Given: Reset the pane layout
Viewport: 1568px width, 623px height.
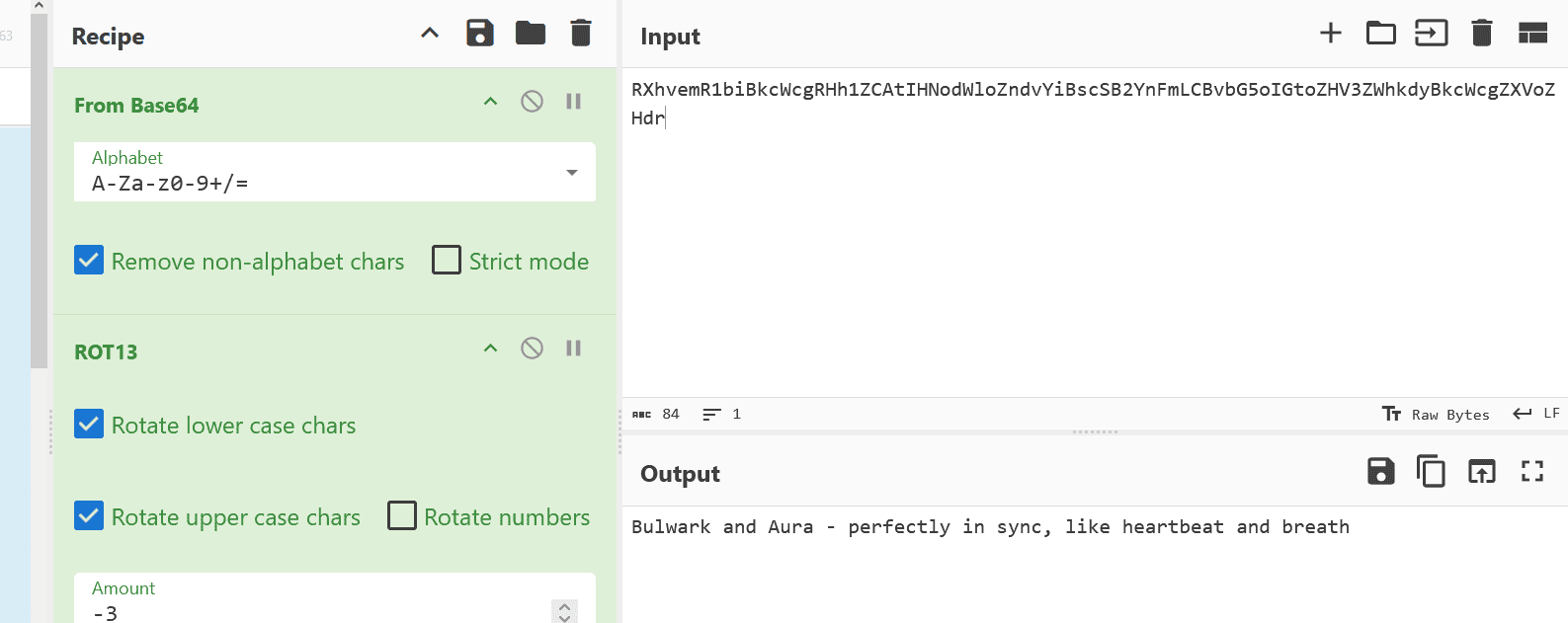Looking at the screenshot, I should pos(1532,34).
